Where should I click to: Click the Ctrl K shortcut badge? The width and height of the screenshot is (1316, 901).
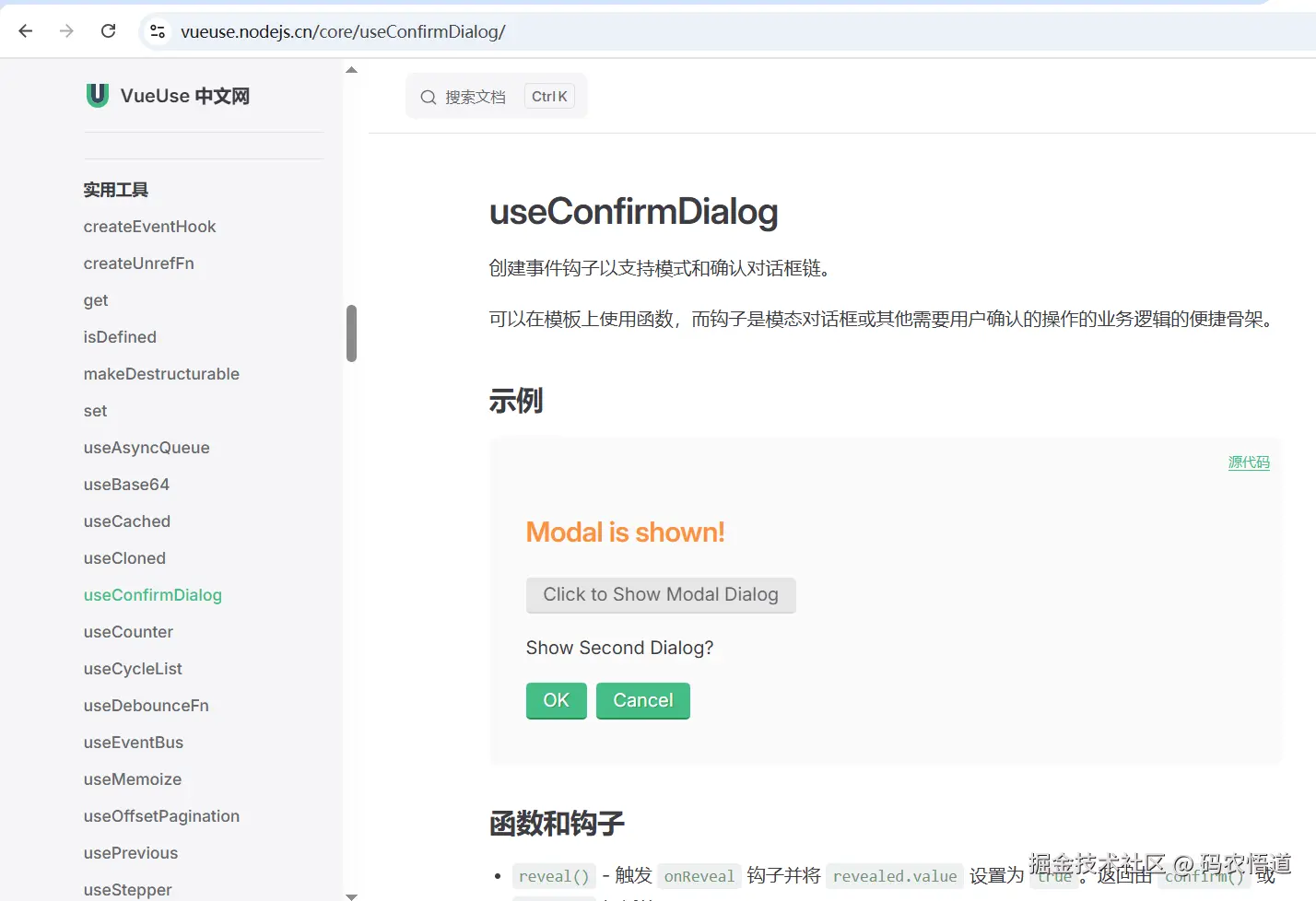click(x=549, y=96)
